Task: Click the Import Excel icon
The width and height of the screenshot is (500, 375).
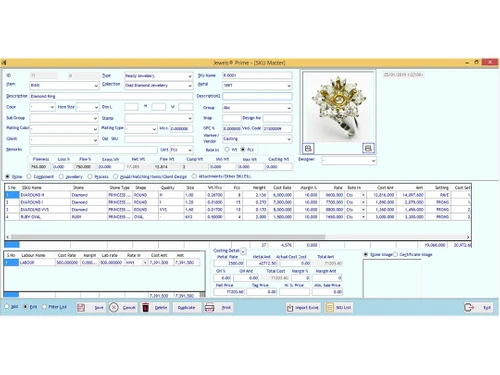Action: pyautogui.click(x=290, y=308)
